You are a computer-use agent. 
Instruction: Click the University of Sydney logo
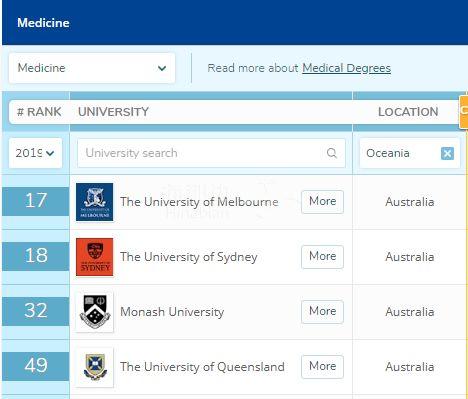94,257
